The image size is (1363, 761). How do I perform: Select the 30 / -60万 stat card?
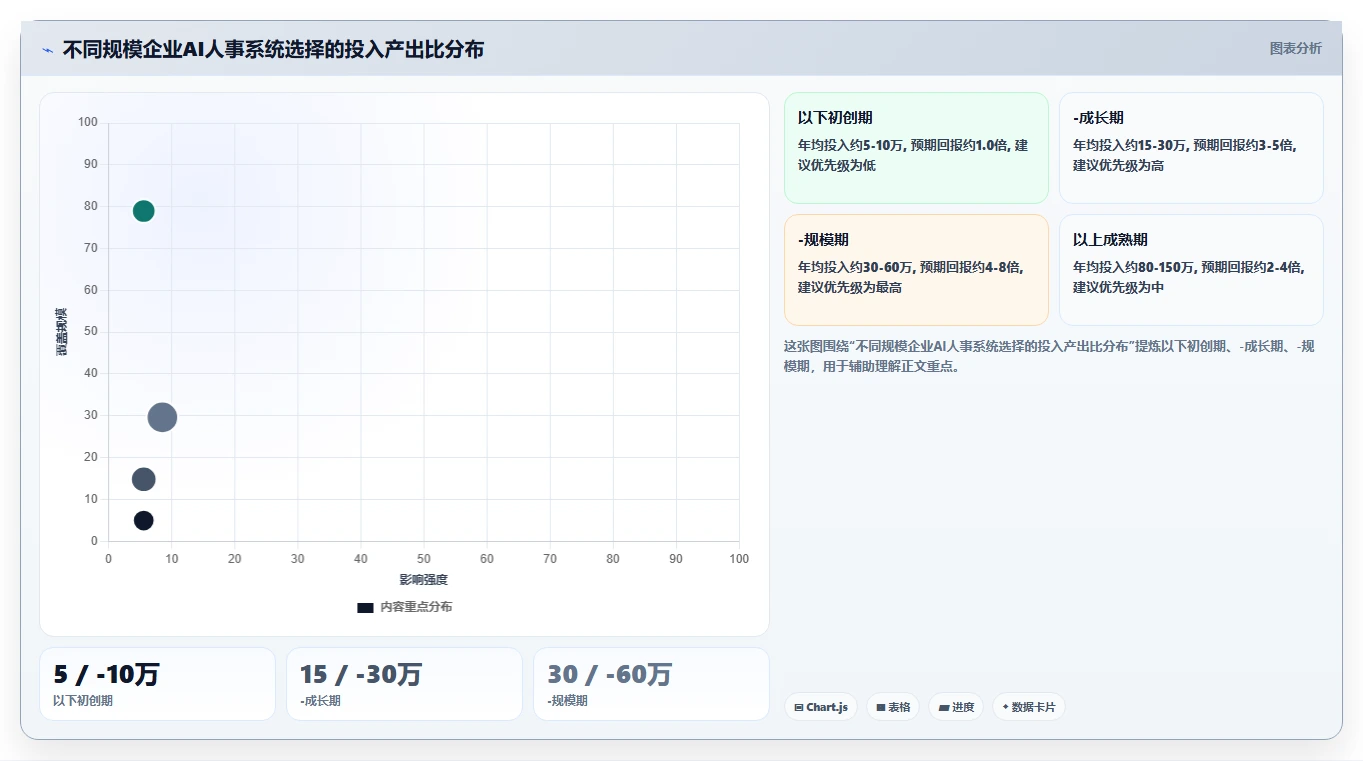tap(651, 684)
